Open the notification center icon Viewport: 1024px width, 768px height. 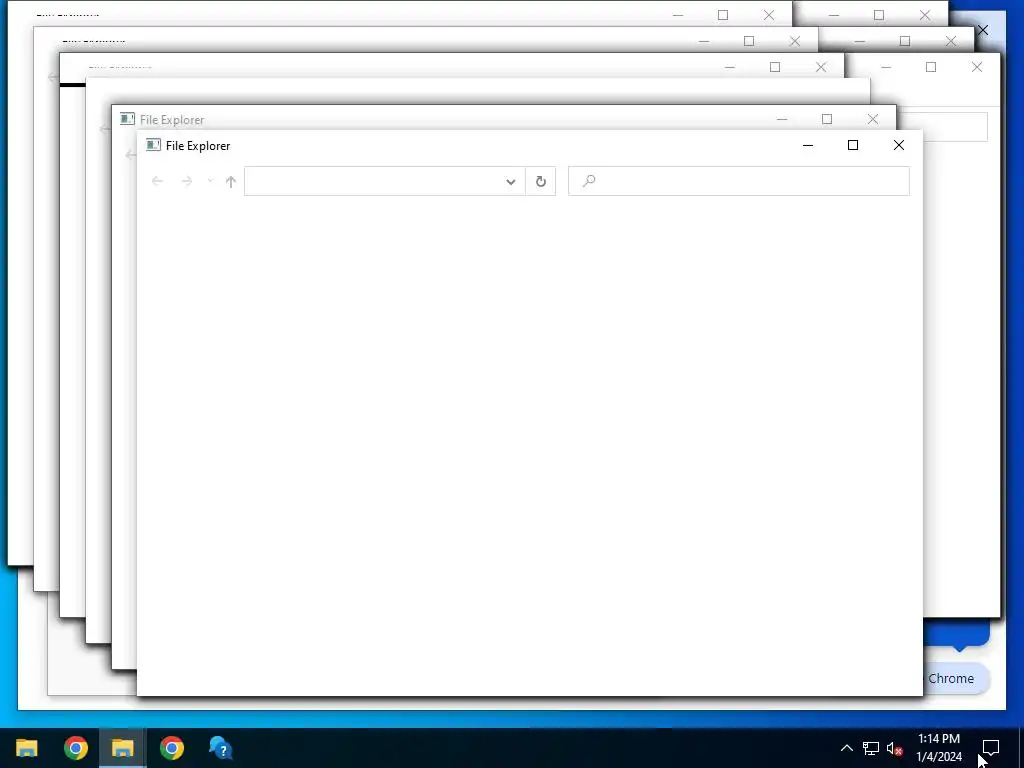[x=991, y=748]
